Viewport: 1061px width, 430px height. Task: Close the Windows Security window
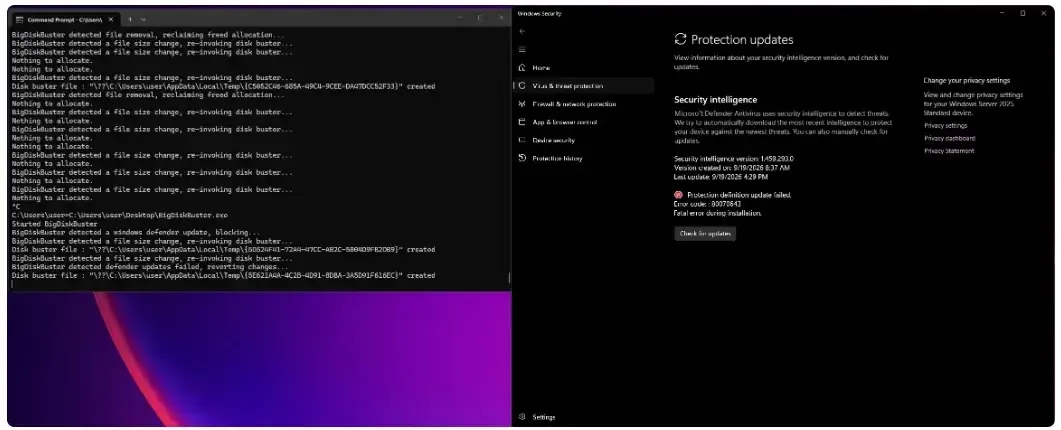tap(1043, 13)
